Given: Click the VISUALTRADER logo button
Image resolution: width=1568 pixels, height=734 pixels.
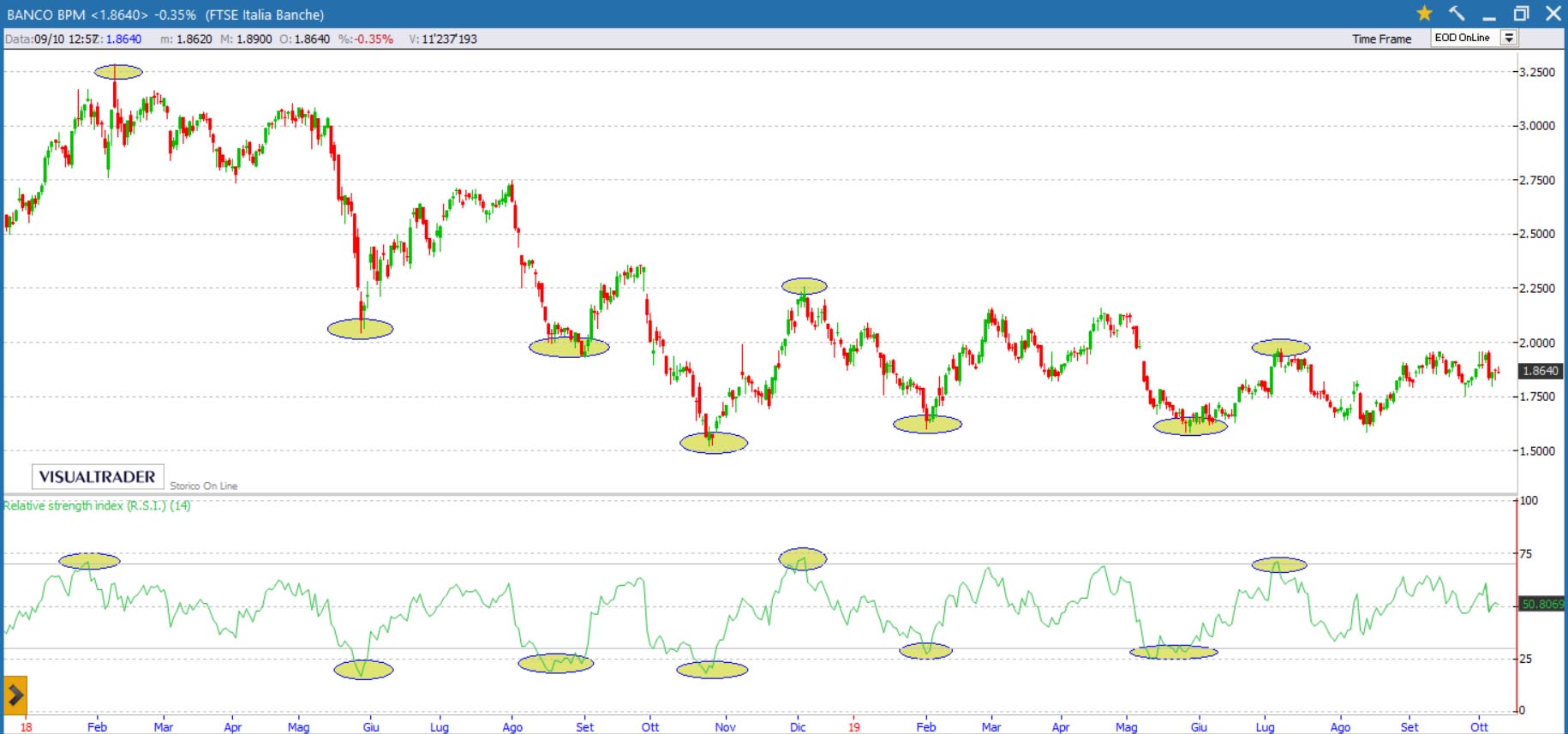Looking at the screenshot, I should [98, 477].
